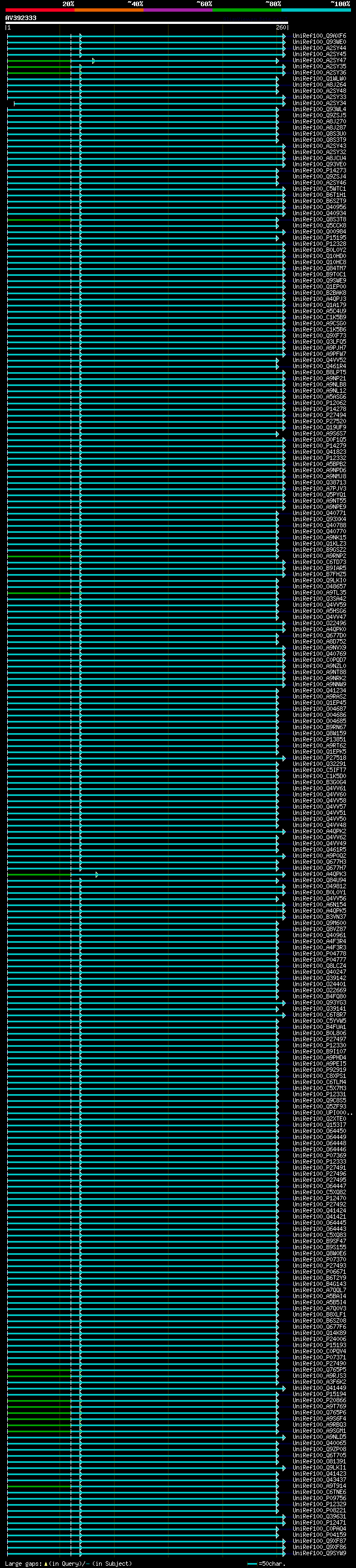
Task: Open hit UniRef100_C6TLM4
Action: point(319,1082)
